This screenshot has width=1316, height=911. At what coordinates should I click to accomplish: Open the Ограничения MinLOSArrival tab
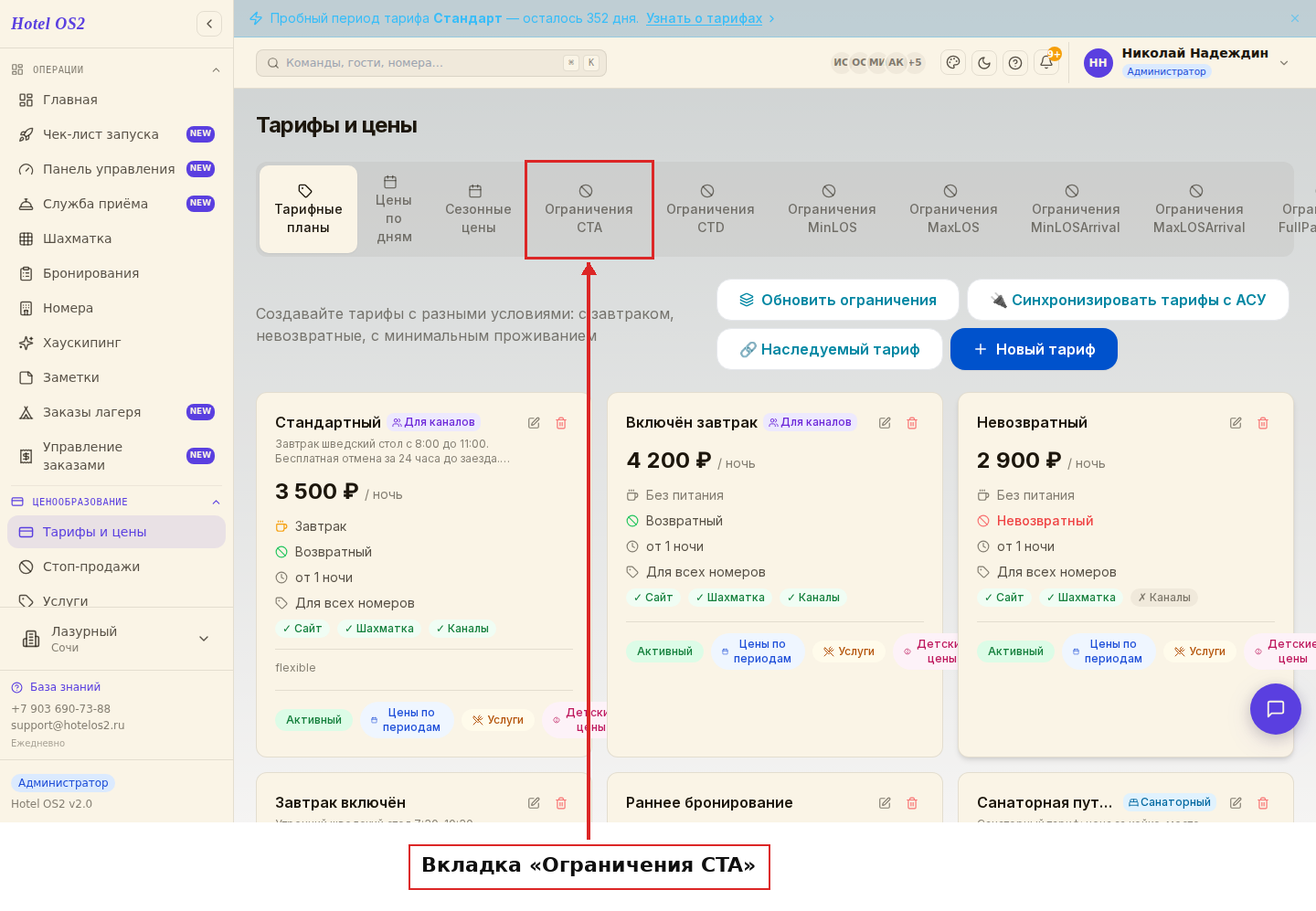[x=1076, y=209]
